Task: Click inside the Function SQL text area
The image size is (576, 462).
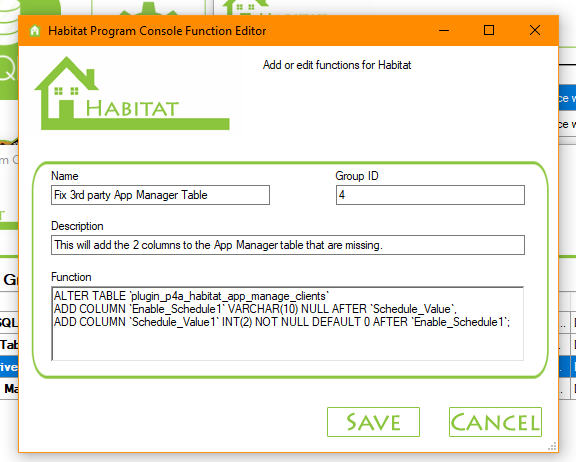Action: tap(288, 324)
